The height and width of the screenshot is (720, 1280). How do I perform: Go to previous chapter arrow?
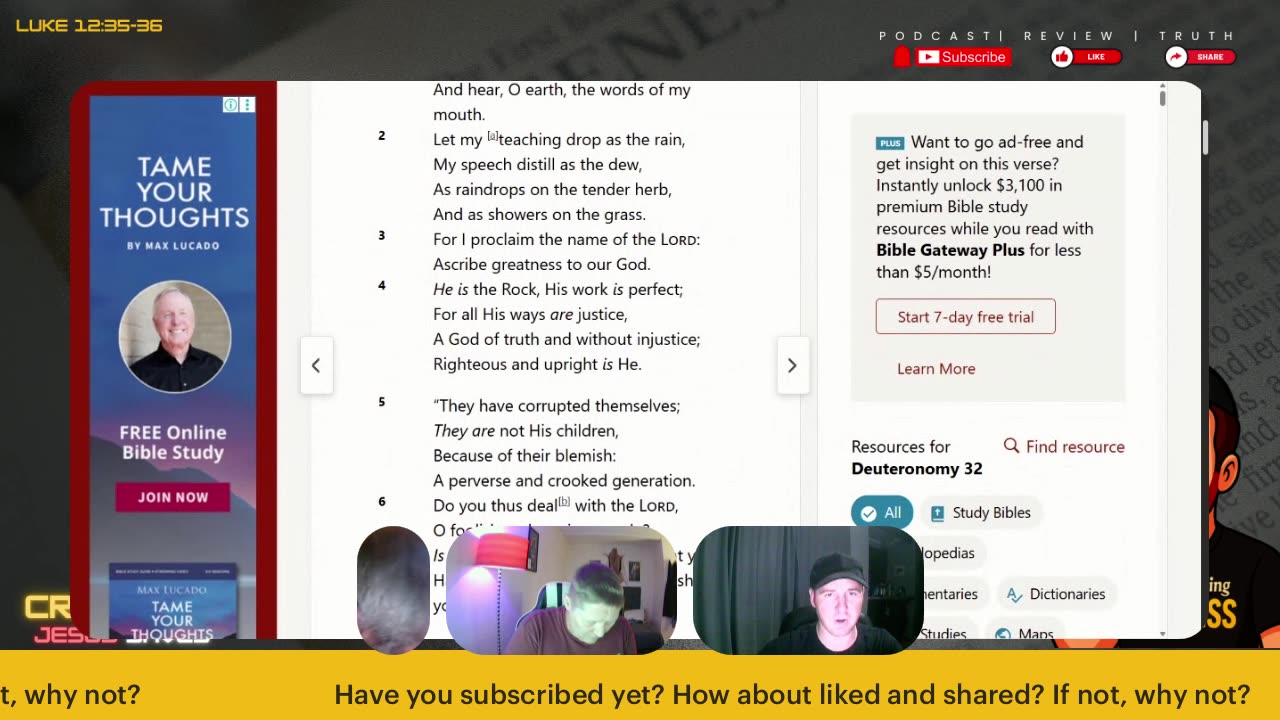coord(316,365)
